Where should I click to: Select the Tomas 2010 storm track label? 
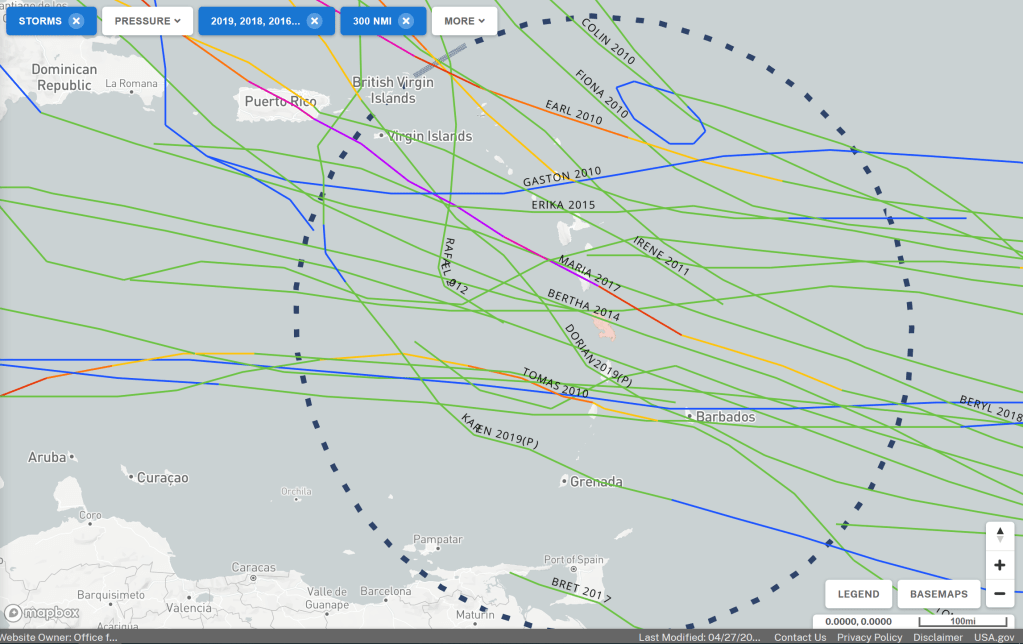pyautogui.click(x=555, y=383)
